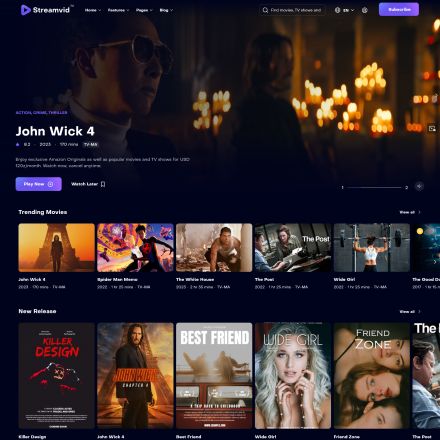Open John Wick Chapter 4 poster
This screenshot has width=440, height=440.
point(135,375)
